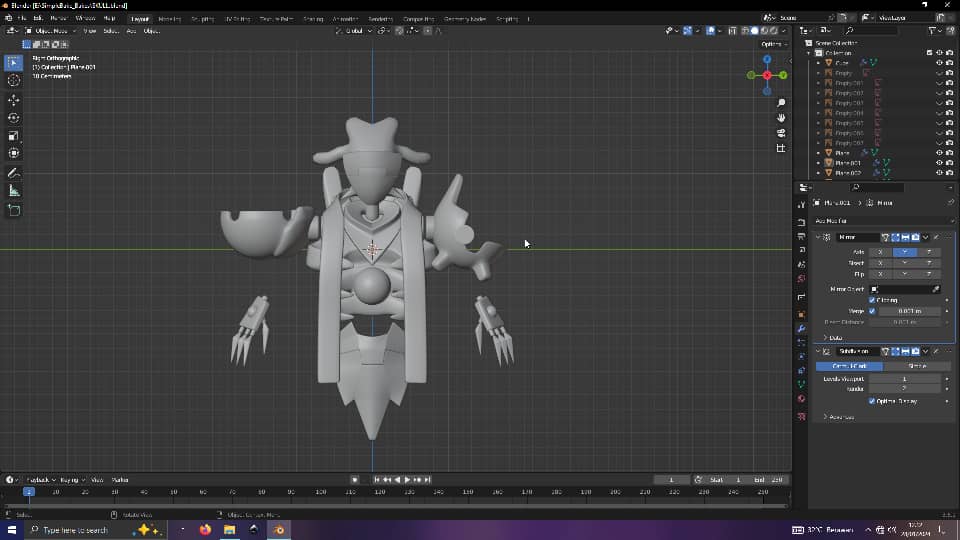Toggle the camera view icon
This screenshot has width=960, height=540.
pos(781,133)
